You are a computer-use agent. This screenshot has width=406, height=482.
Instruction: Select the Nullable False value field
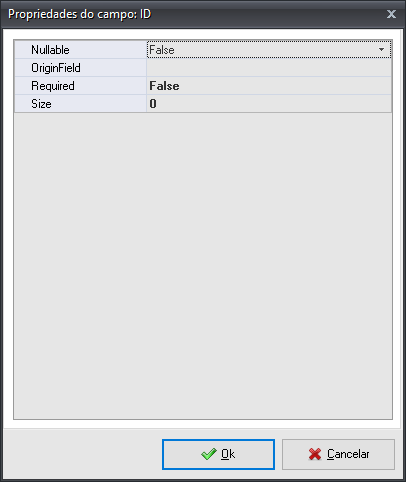point(269,50)
